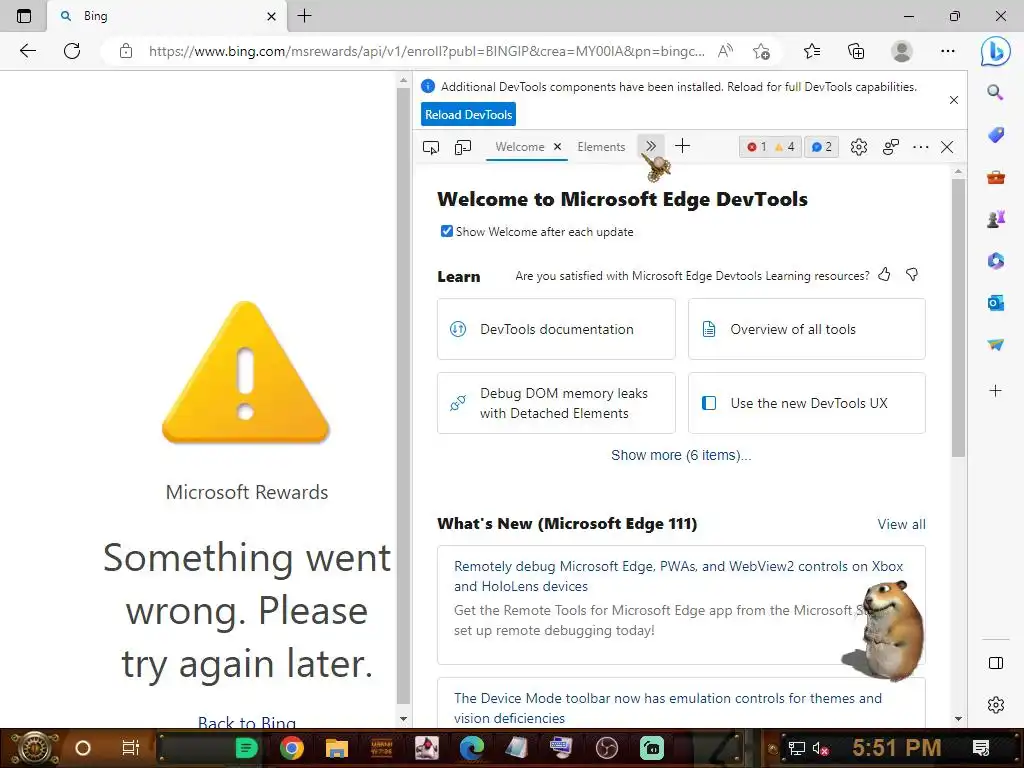Open the 2 issues counter
The image size is (1024, 768).
pyautogui.click(x=821, y=147)
